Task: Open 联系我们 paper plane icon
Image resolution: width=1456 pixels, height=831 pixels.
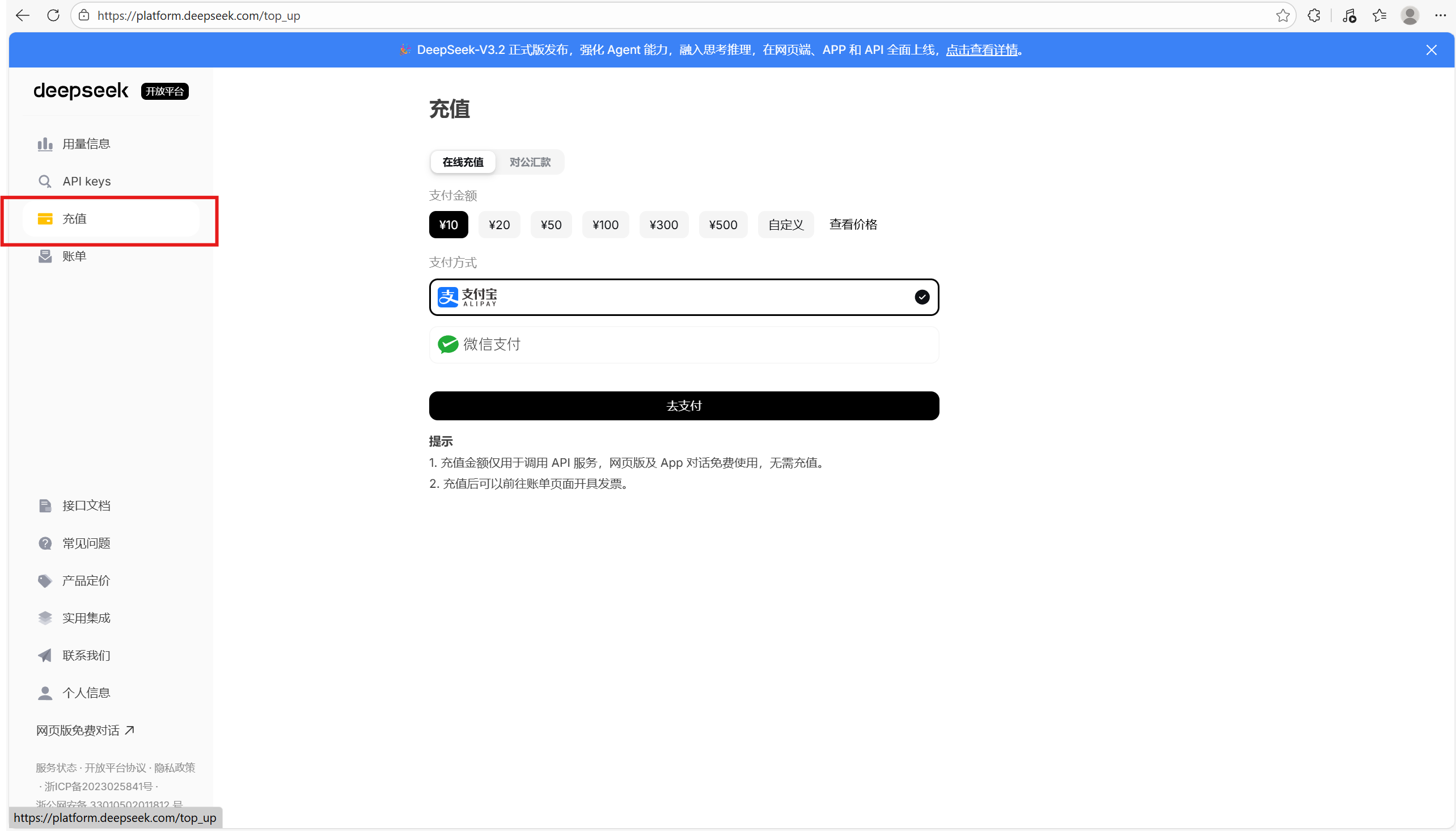Action: click(44, 656)
